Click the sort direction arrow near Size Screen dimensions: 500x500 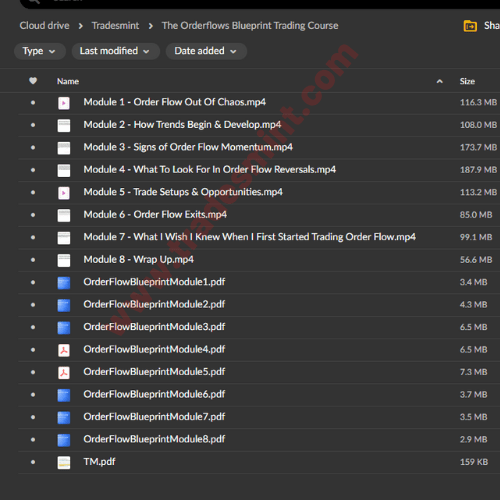coord(440,81)
